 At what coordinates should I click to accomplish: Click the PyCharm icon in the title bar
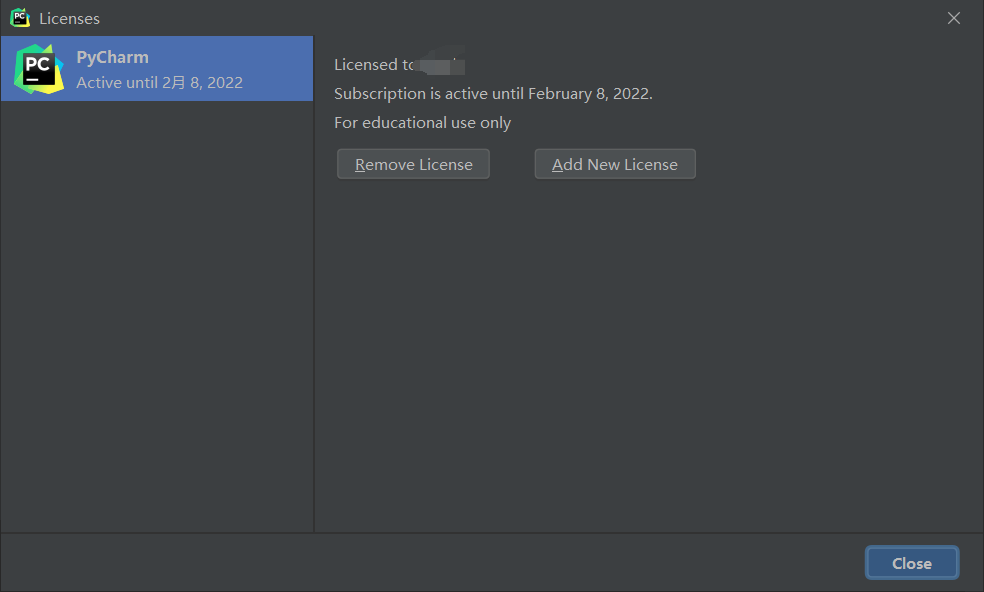tap(20, 18)
